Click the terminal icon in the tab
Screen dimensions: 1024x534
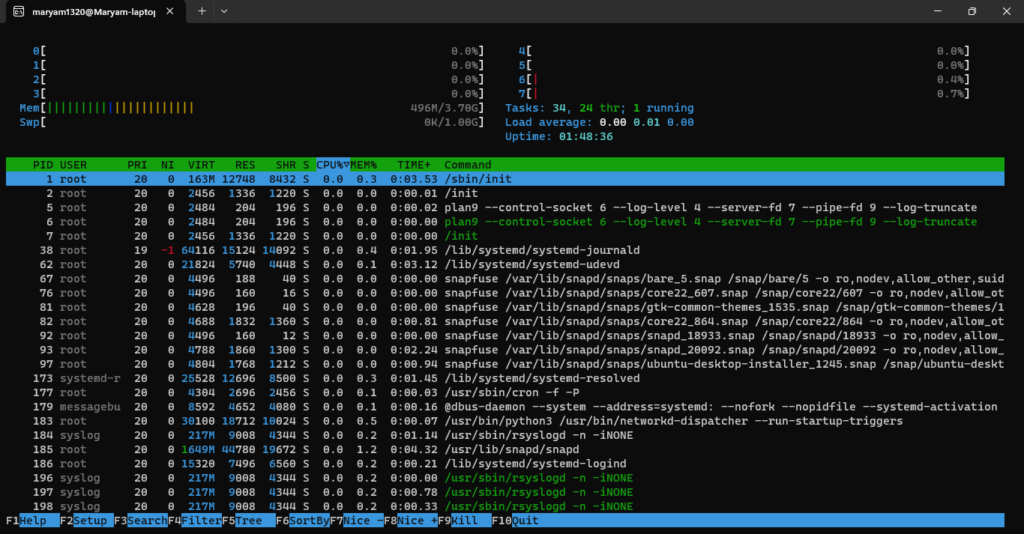[x=19, y=11]
